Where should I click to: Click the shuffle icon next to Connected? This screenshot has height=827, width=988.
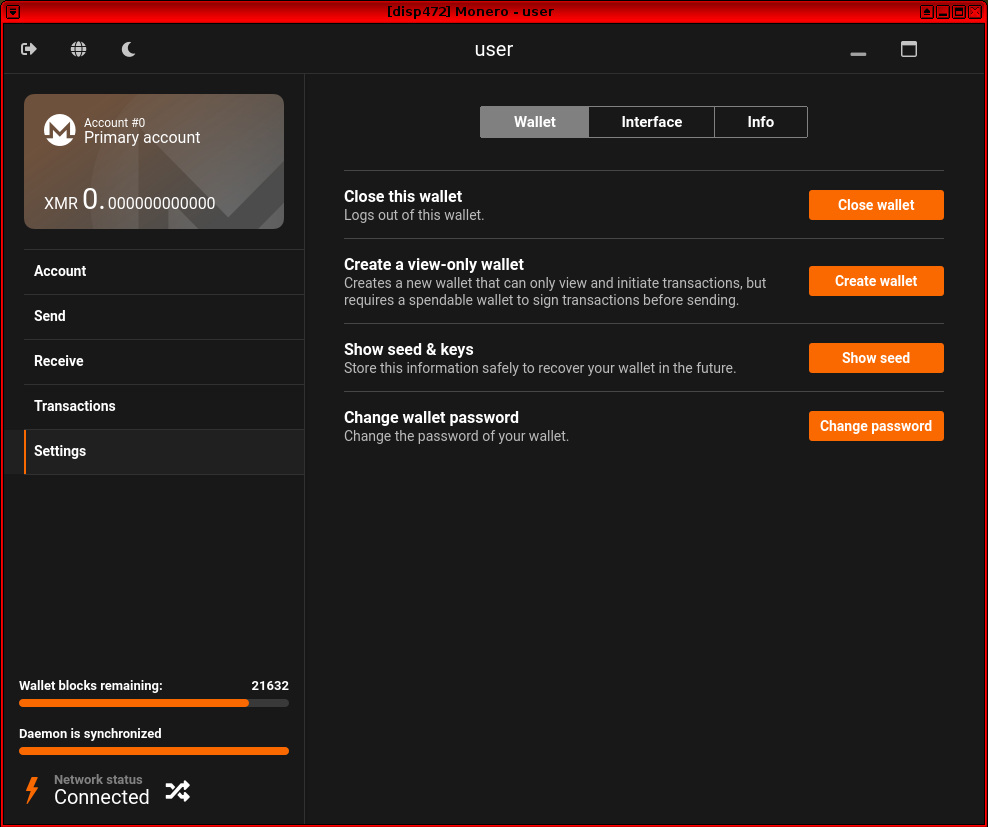pyautogui.click(x=177, y=791)
